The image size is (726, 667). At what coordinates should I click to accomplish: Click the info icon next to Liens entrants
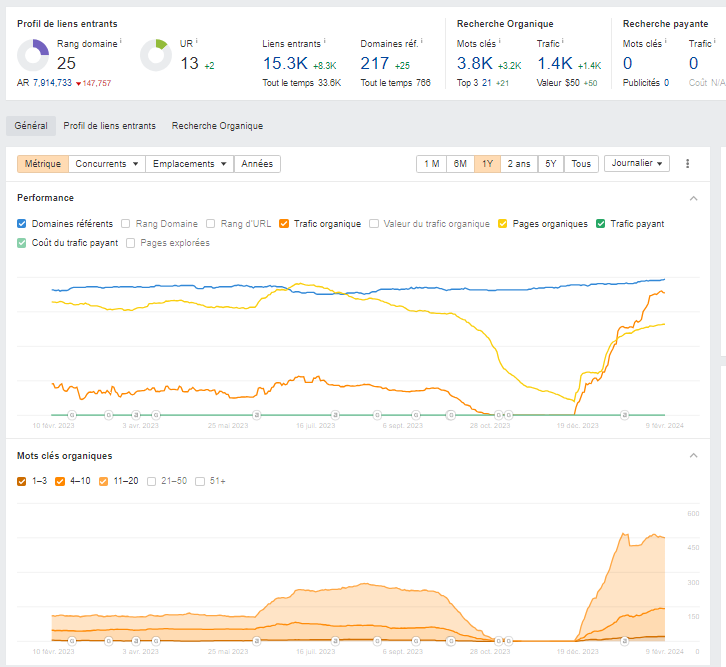click(x=325, y=41)
